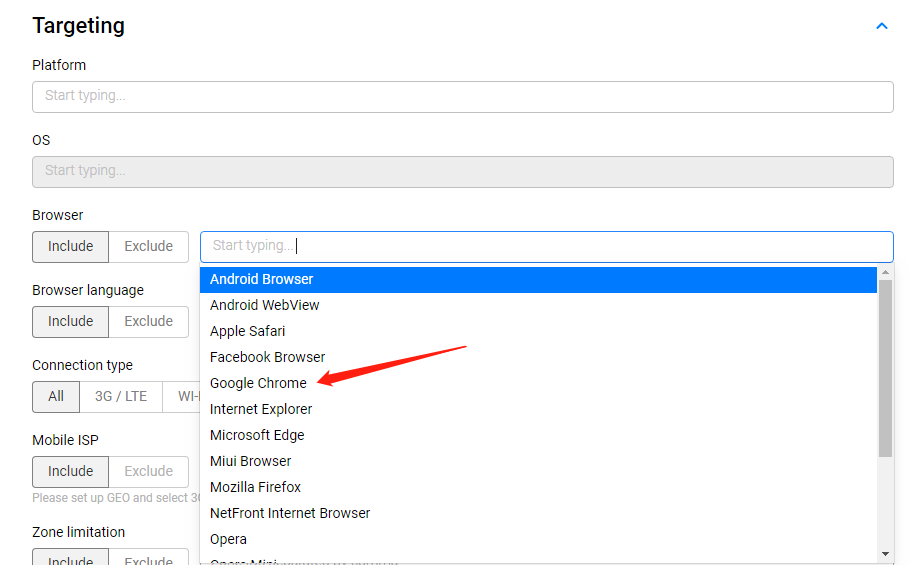Select Include for Browser language
This screenshot has width=924, height=565.
[x=70, y=321]
